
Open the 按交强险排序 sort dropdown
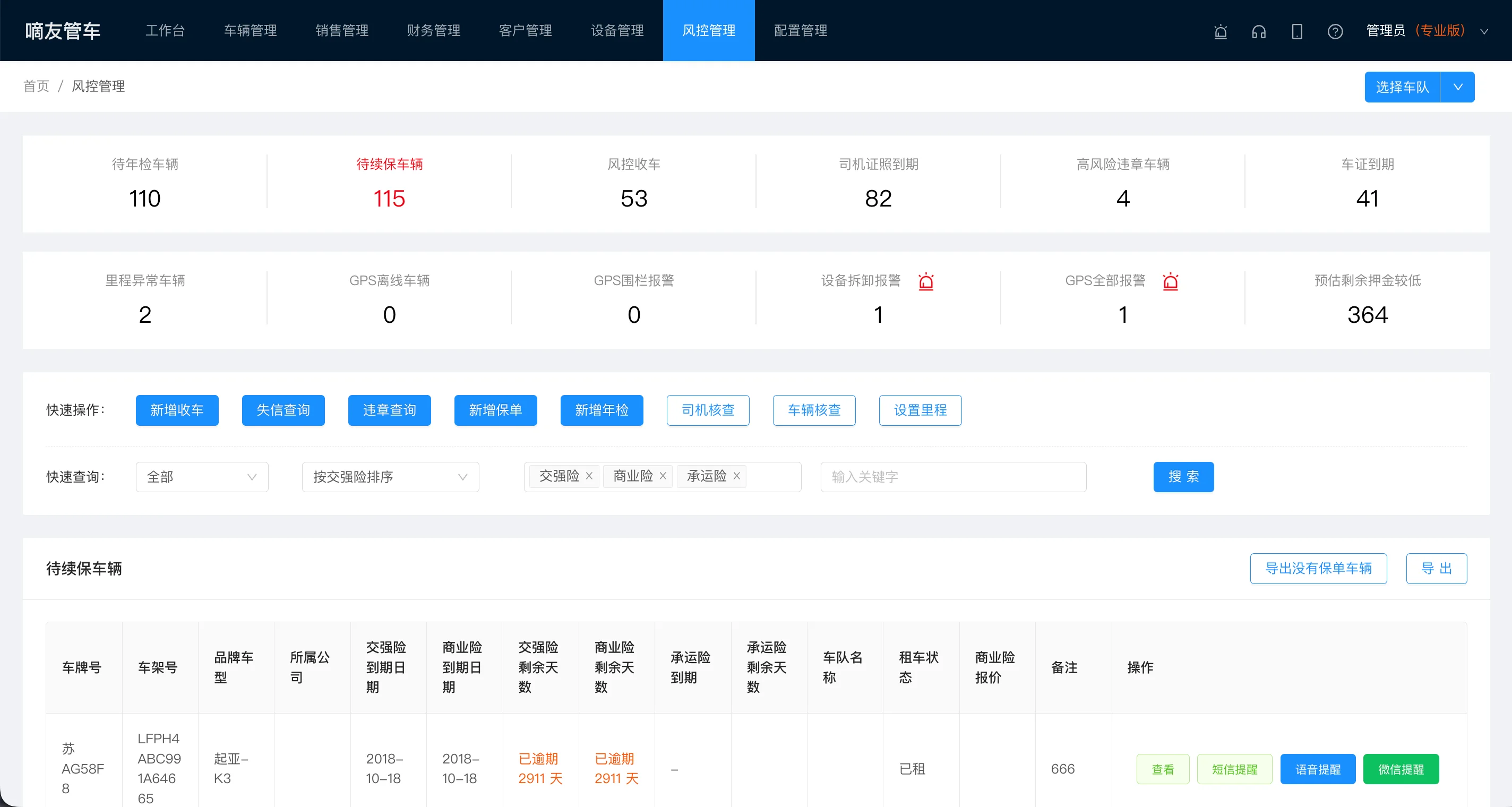tap(390, 477)
